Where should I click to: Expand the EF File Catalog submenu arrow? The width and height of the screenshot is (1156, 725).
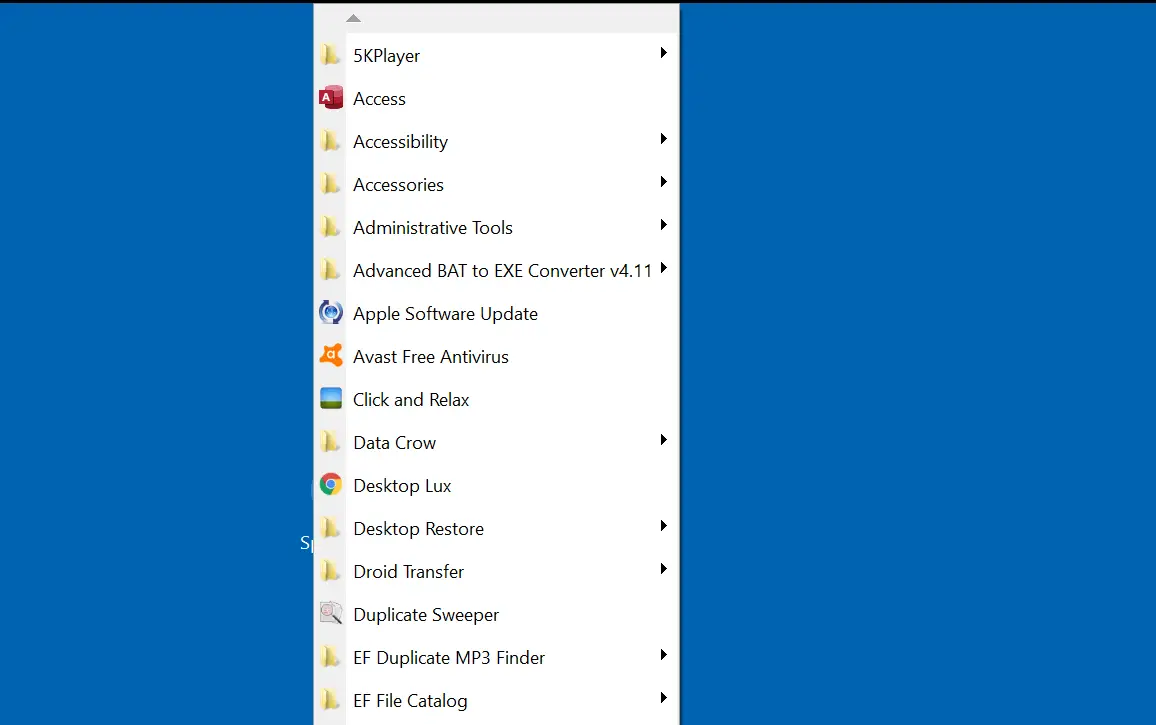(x=664, y=697)
